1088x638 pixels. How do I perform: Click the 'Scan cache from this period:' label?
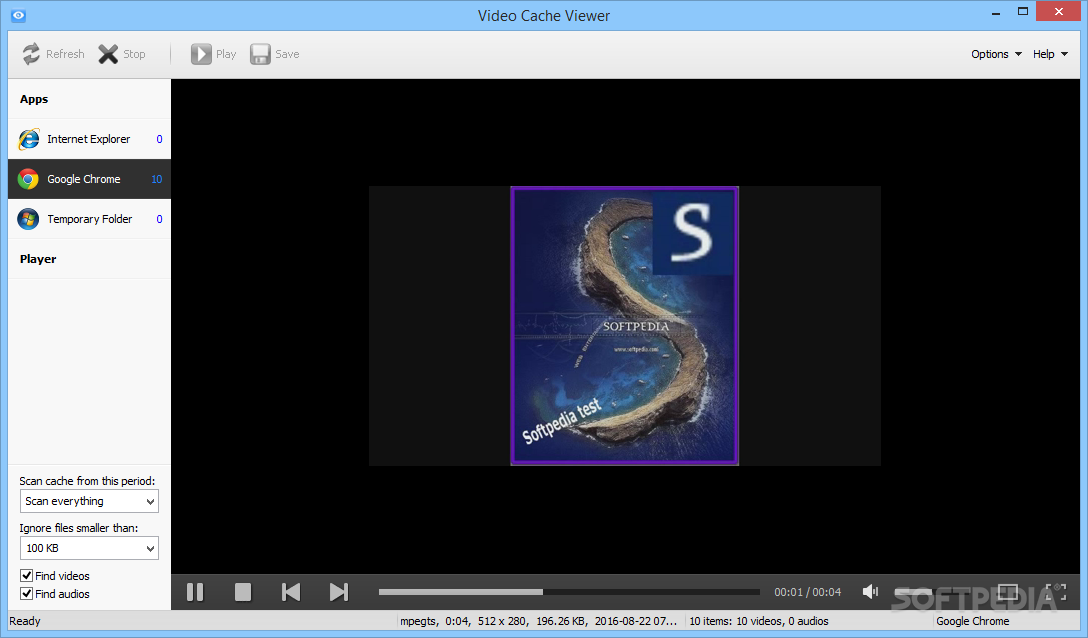click(x=87, y=481)
